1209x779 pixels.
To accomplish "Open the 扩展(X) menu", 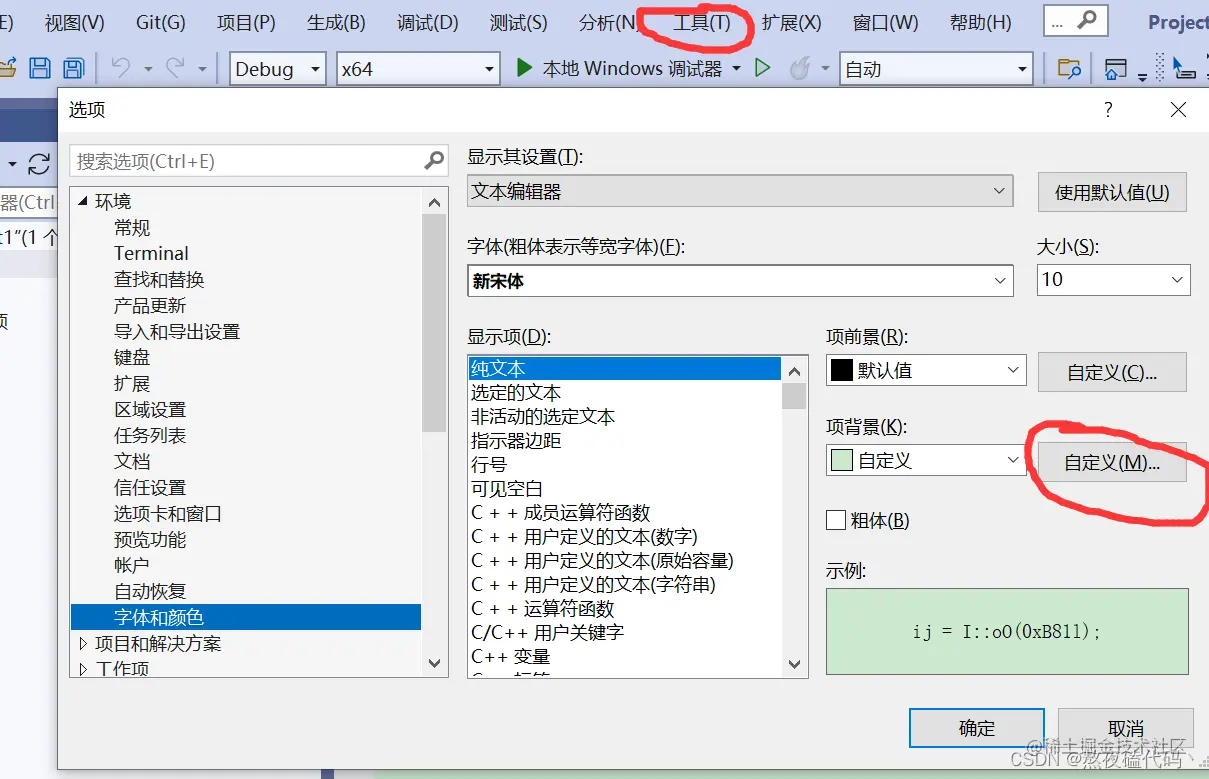I will [791, 22].
